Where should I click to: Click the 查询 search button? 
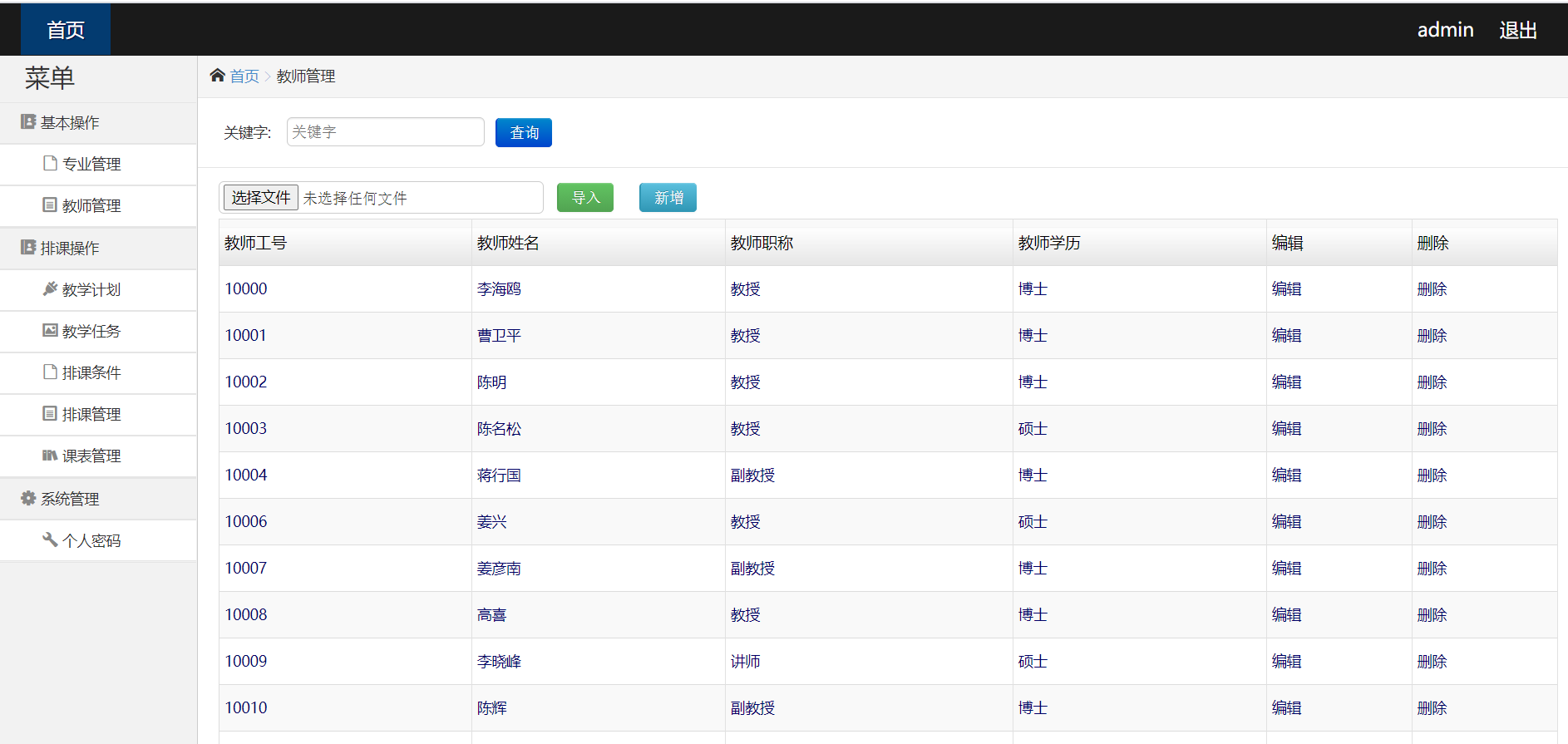pos(524,132)
